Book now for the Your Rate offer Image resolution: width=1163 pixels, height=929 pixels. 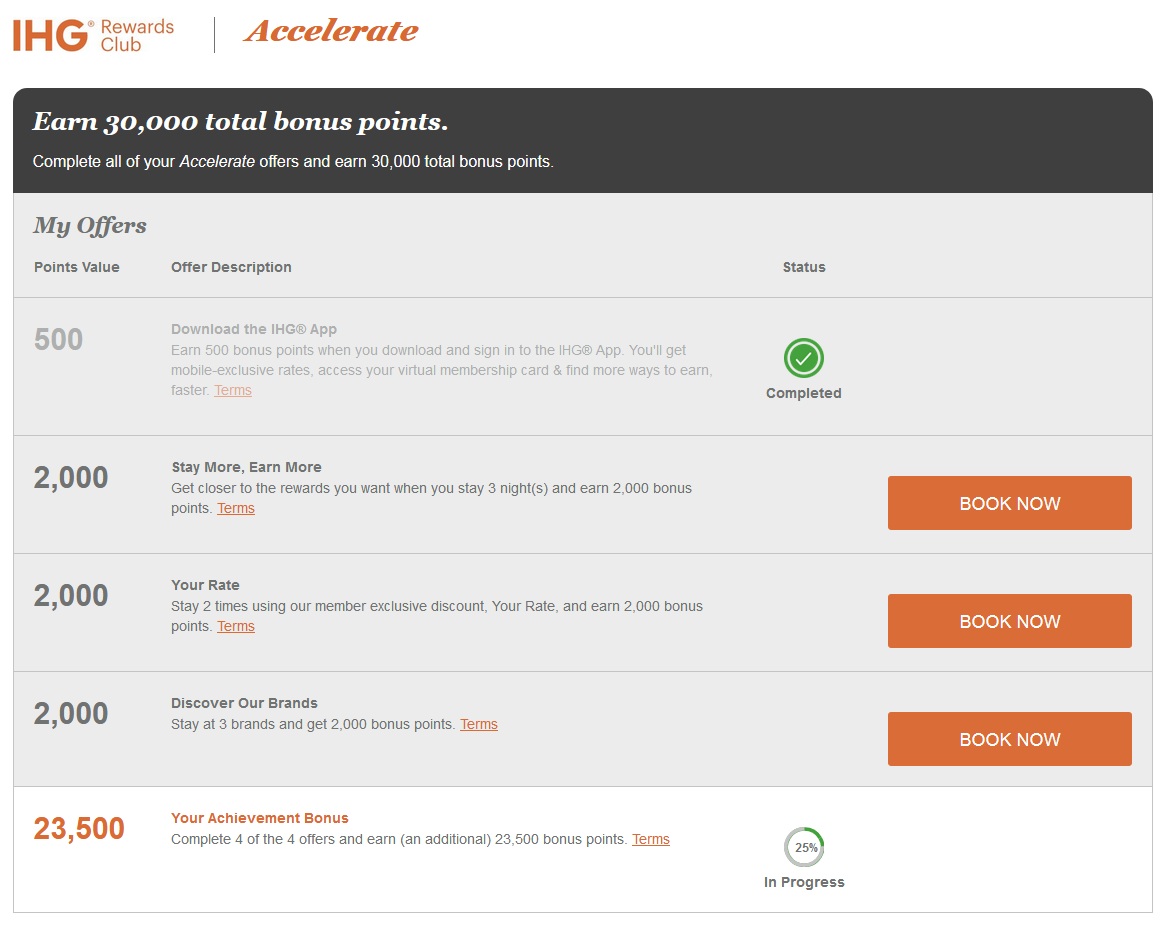[x=1009, y=621]
